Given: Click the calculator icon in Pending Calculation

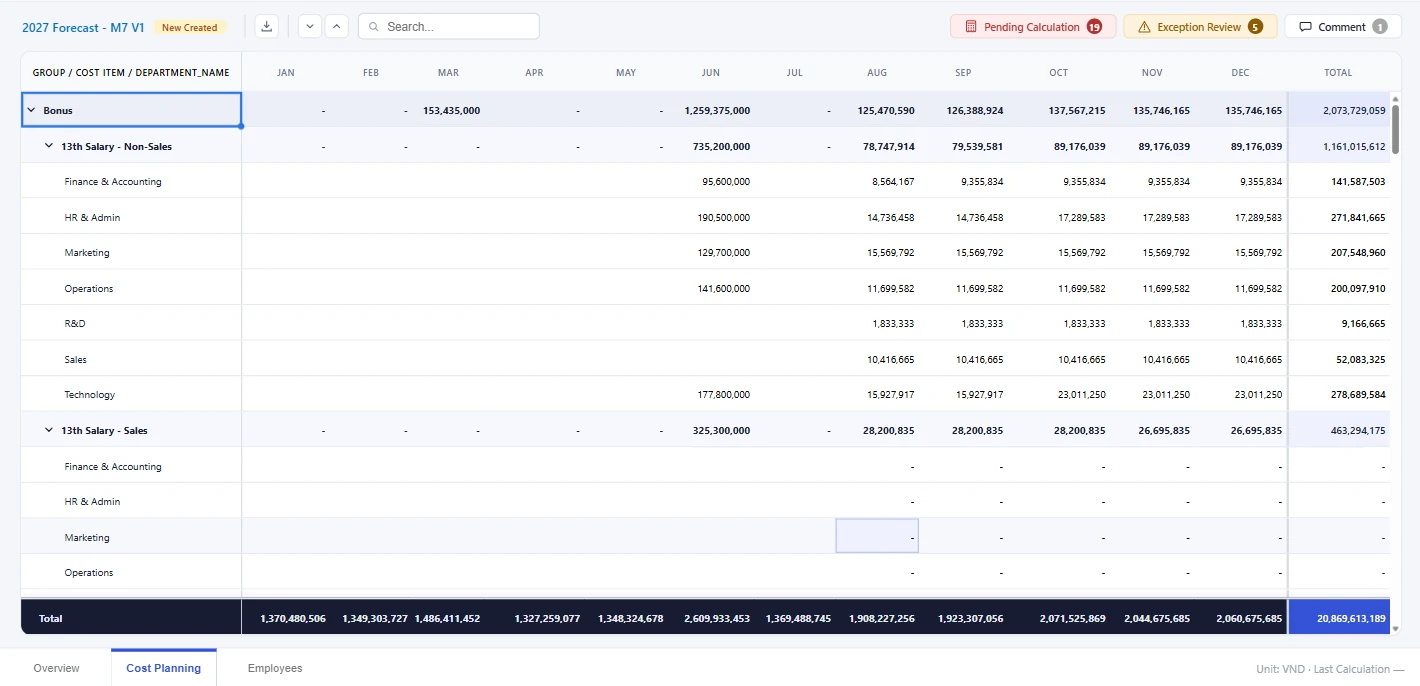Looking at the screenshot, I should click(970, 27).
